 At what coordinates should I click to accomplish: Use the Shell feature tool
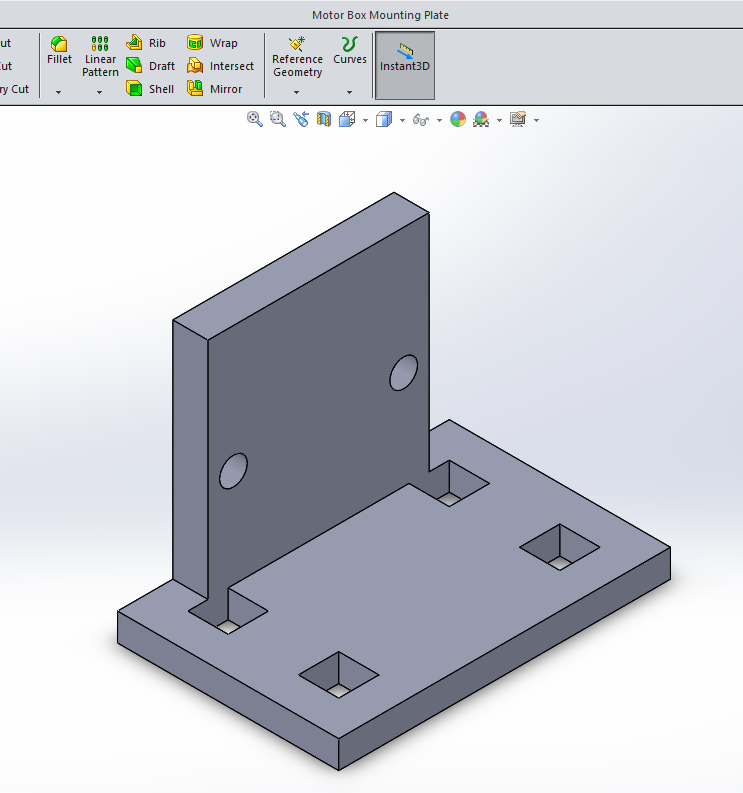[150, 89]
